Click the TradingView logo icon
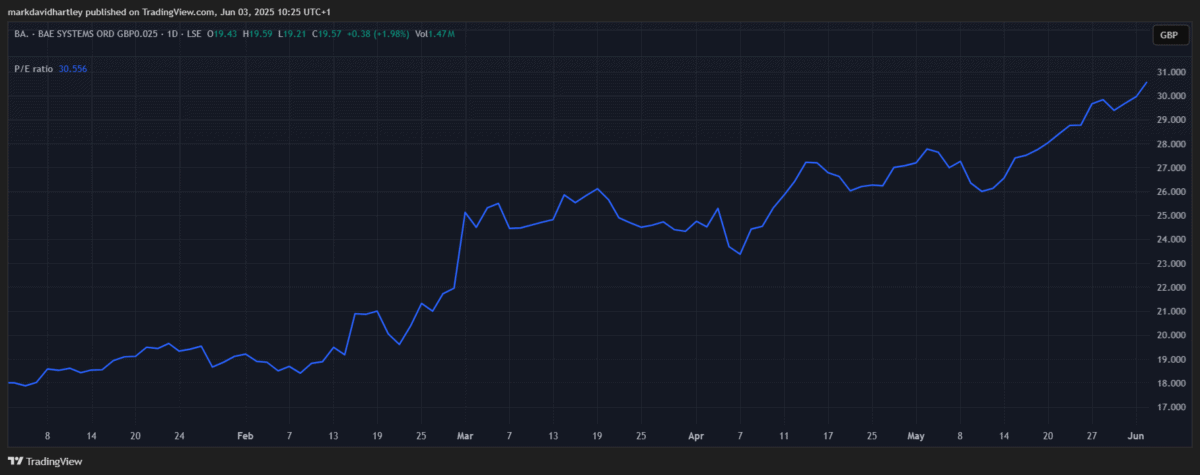The image size is (1200, 475). click(16, 461)
